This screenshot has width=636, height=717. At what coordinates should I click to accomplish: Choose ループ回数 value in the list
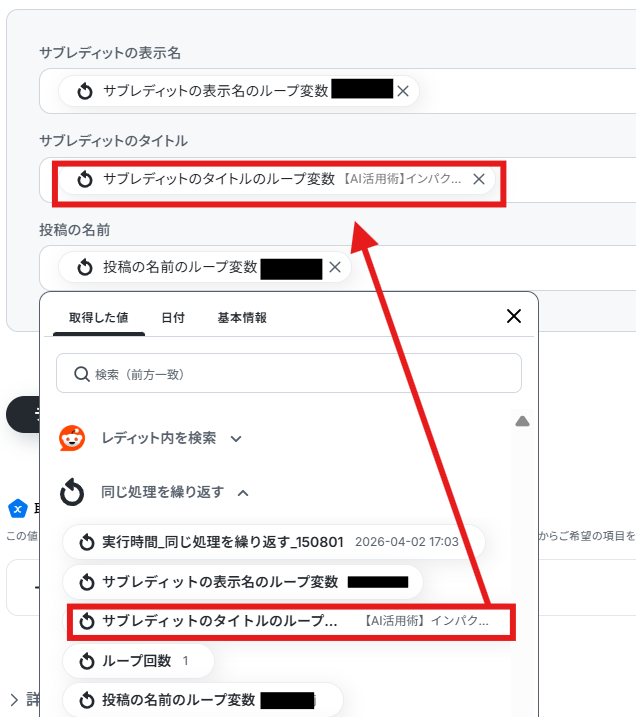pyautogui.click(x=138, y=661)
